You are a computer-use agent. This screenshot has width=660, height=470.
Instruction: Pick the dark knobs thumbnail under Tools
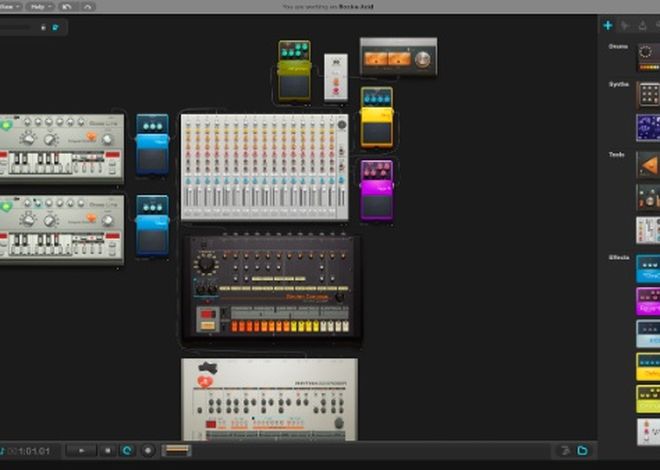(x=649, y=197)
